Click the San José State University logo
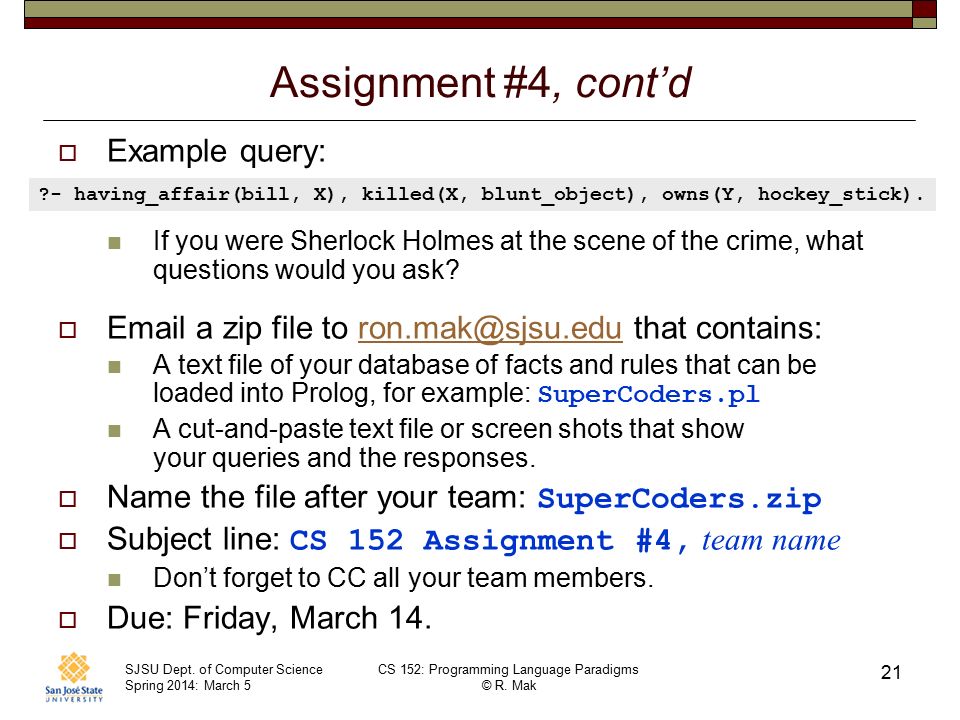The width and height of the screenshot is (960, 720). (x=73, y=677)
